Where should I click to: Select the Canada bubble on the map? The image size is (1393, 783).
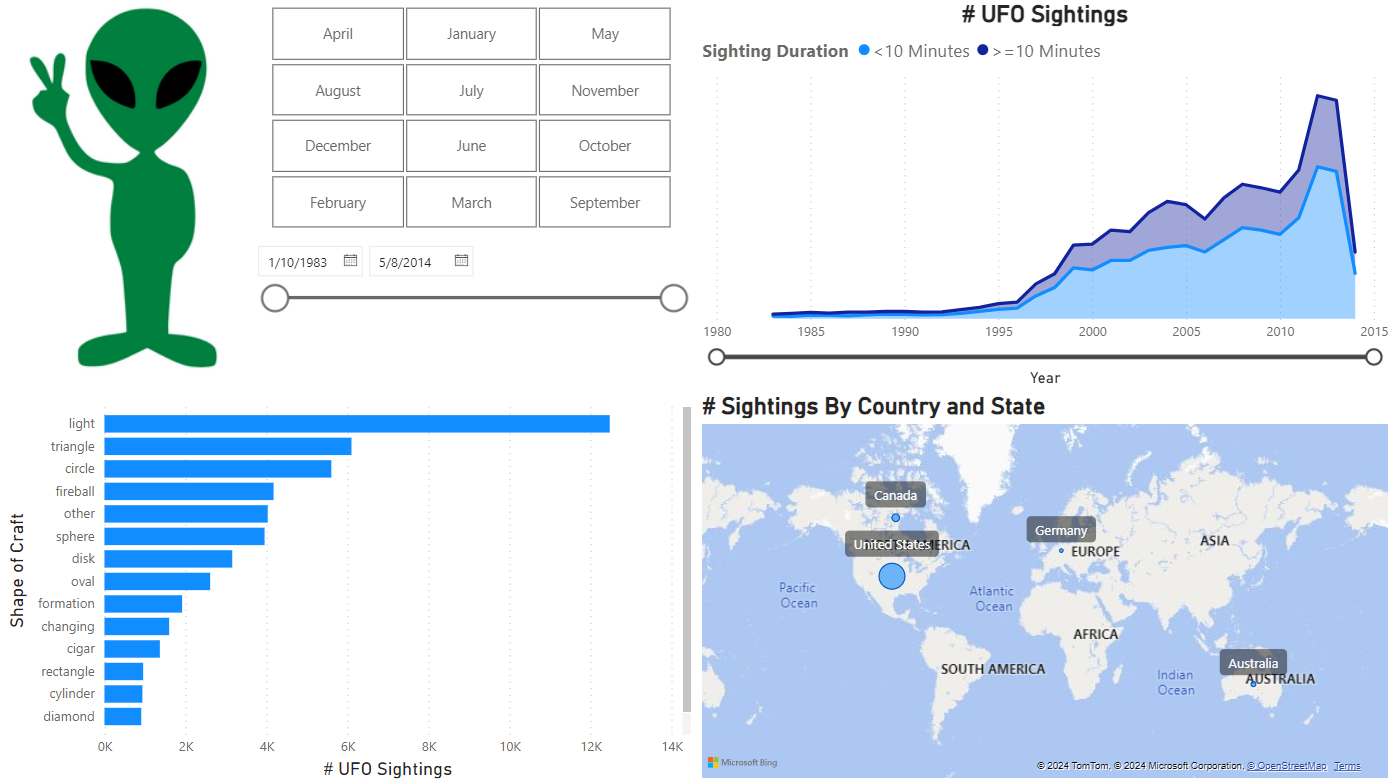tap(895, 517)
